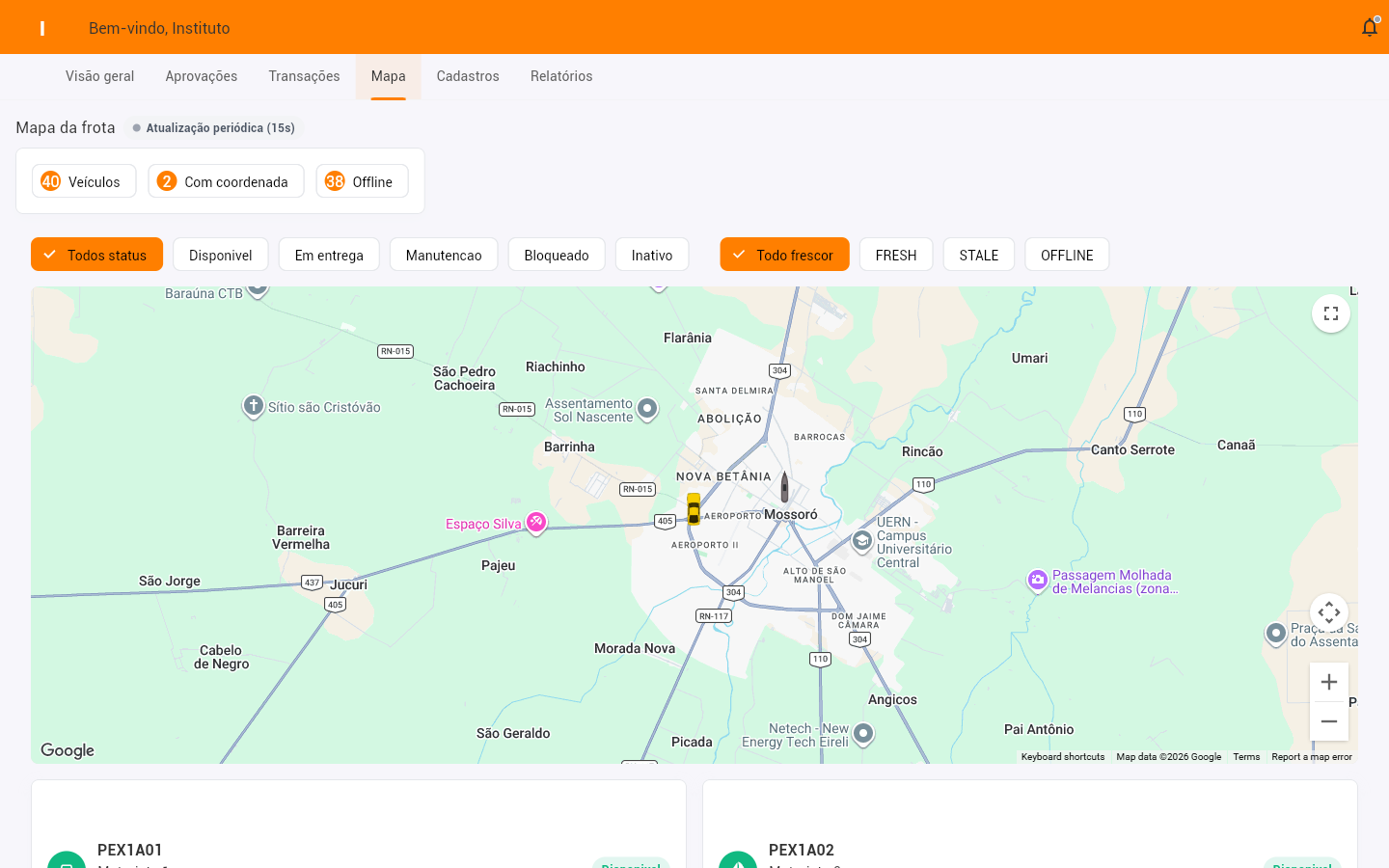Open the notifications bell
Image resolution: width=1389 pixels, height=868 pixels.
(x=1370, y=27)
